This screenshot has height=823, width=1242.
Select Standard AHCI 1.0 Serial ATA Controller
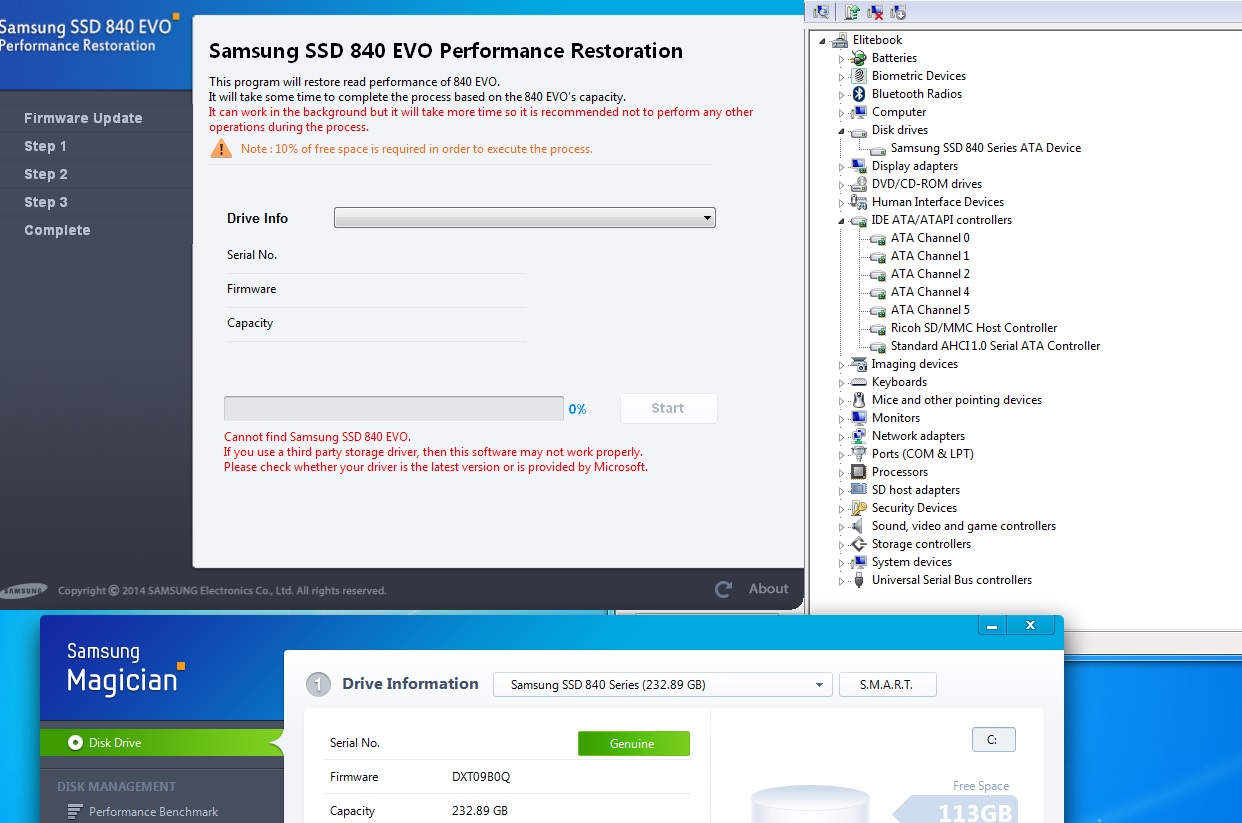[x=995, y=346]
